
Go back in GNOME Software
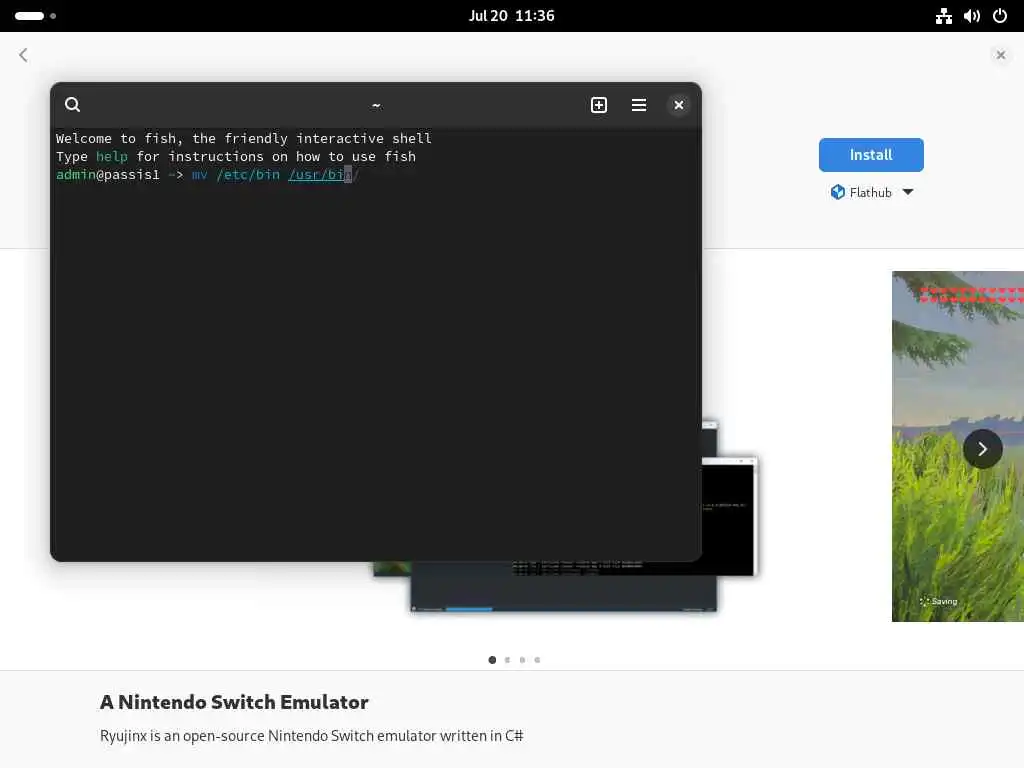tap(24, 55)
